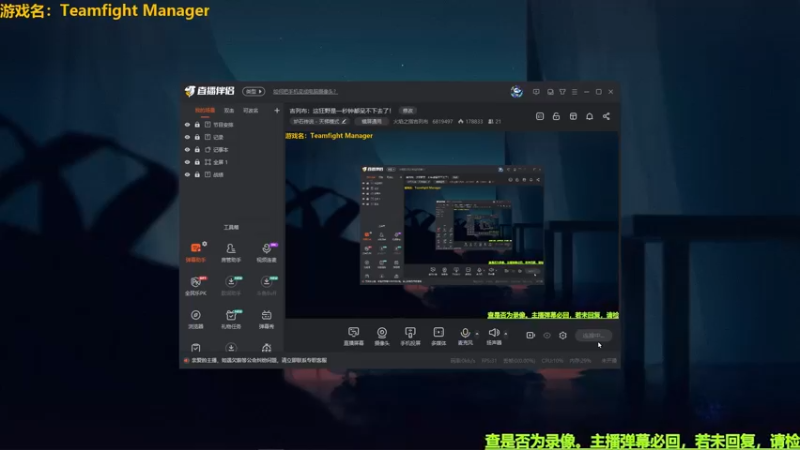800x450 pixels.
Task: Click the user avatar in title bar
Action: point(516,91)
